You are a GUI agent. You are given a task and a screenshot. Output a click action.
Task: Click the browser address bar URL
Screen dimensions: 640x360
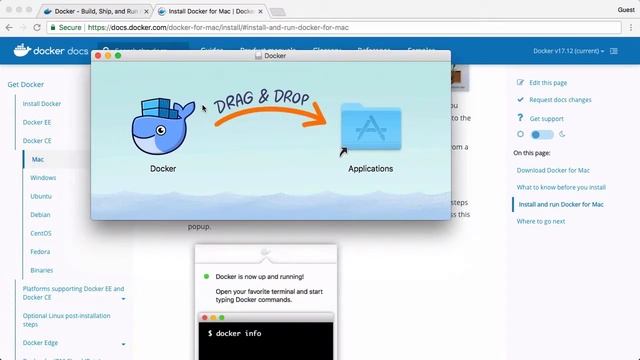pos(218,27)
